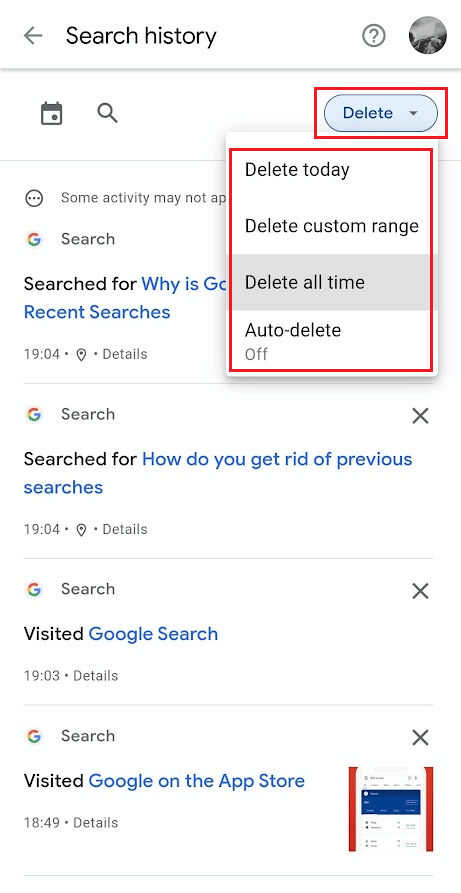
Task: Go back using the arrow icon
Action: pos(33,36)
